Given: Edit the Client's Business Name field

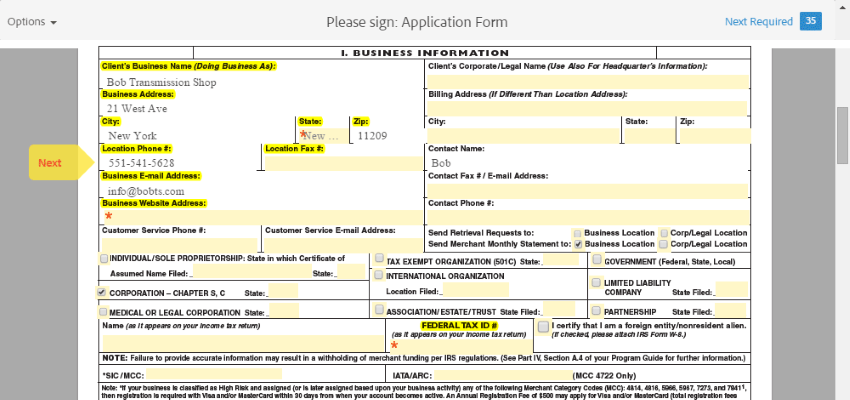Looking at the screenshot, I should point(262,82).
